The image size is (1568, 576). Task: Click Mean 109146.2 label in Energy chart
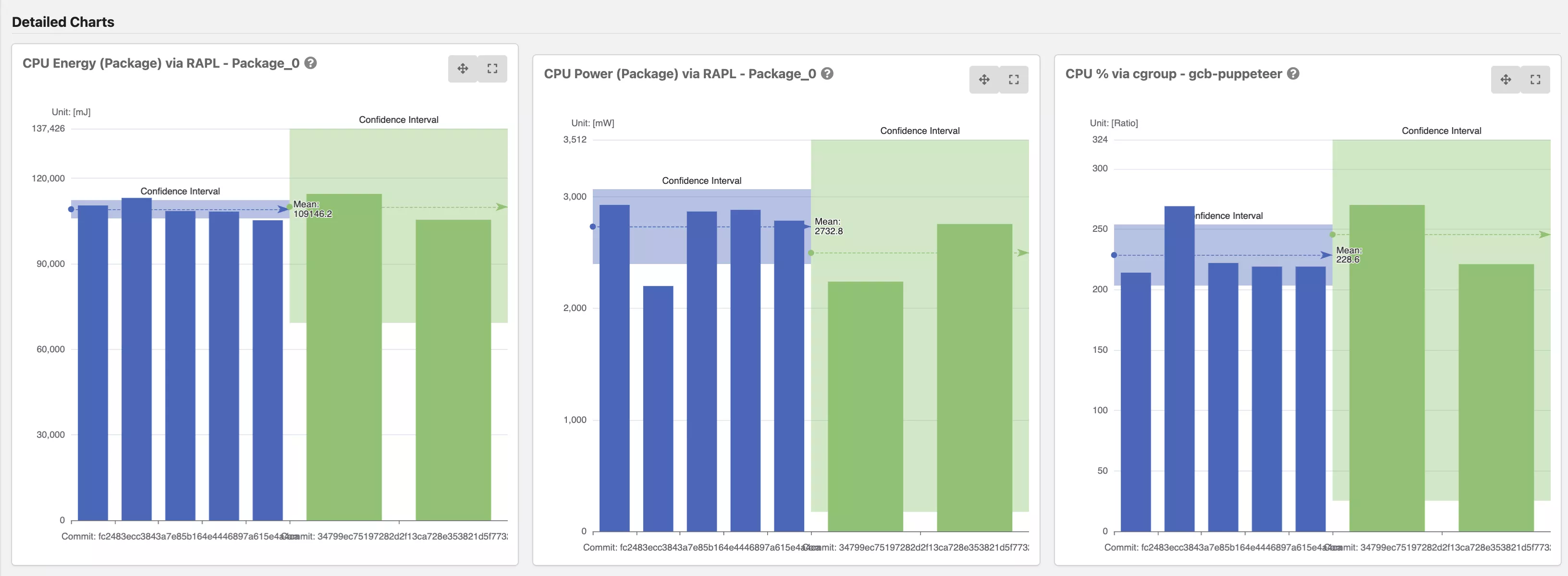(312, 209)
